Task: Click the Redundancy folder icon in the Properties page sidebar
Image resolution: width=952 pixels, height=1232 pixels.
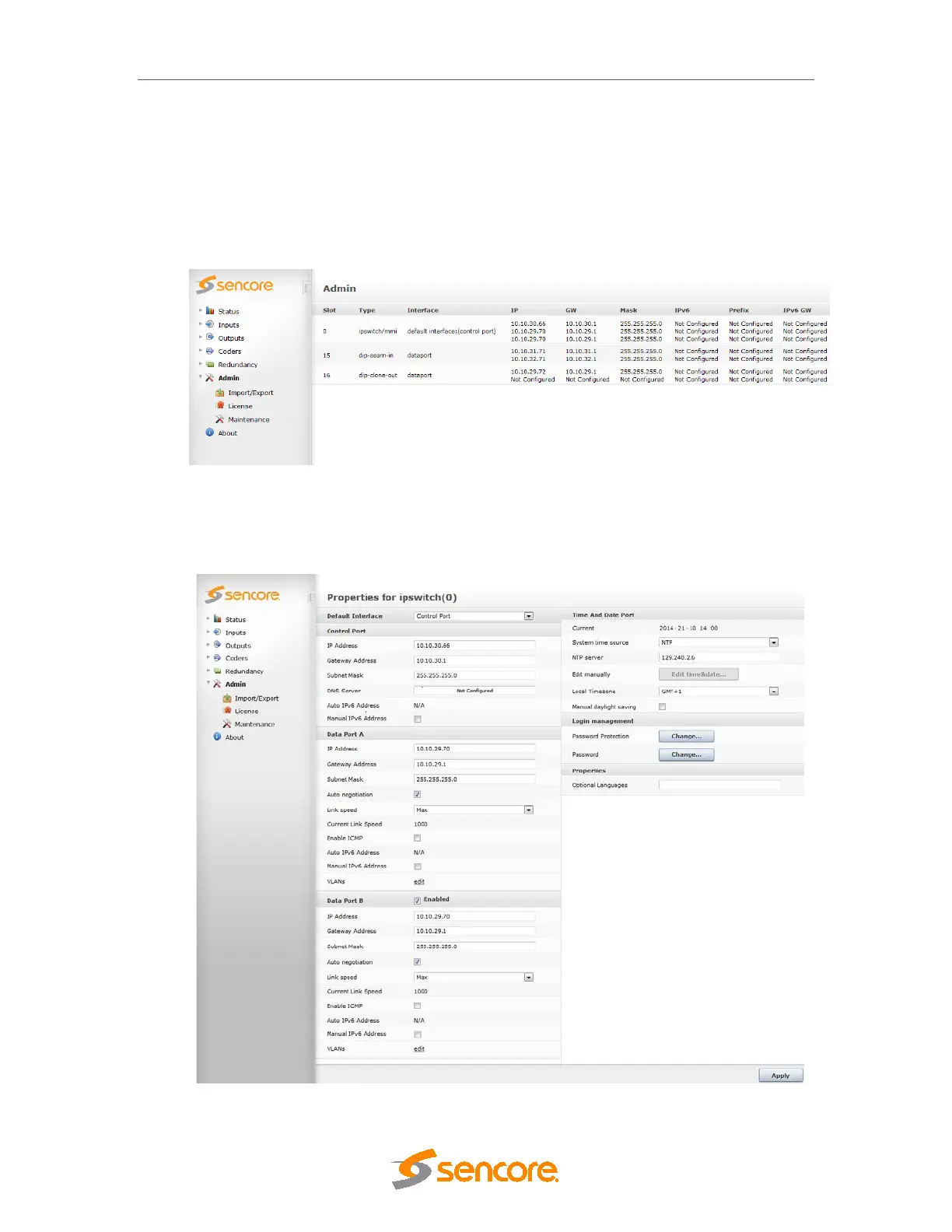Action: [x=218, y=670]
